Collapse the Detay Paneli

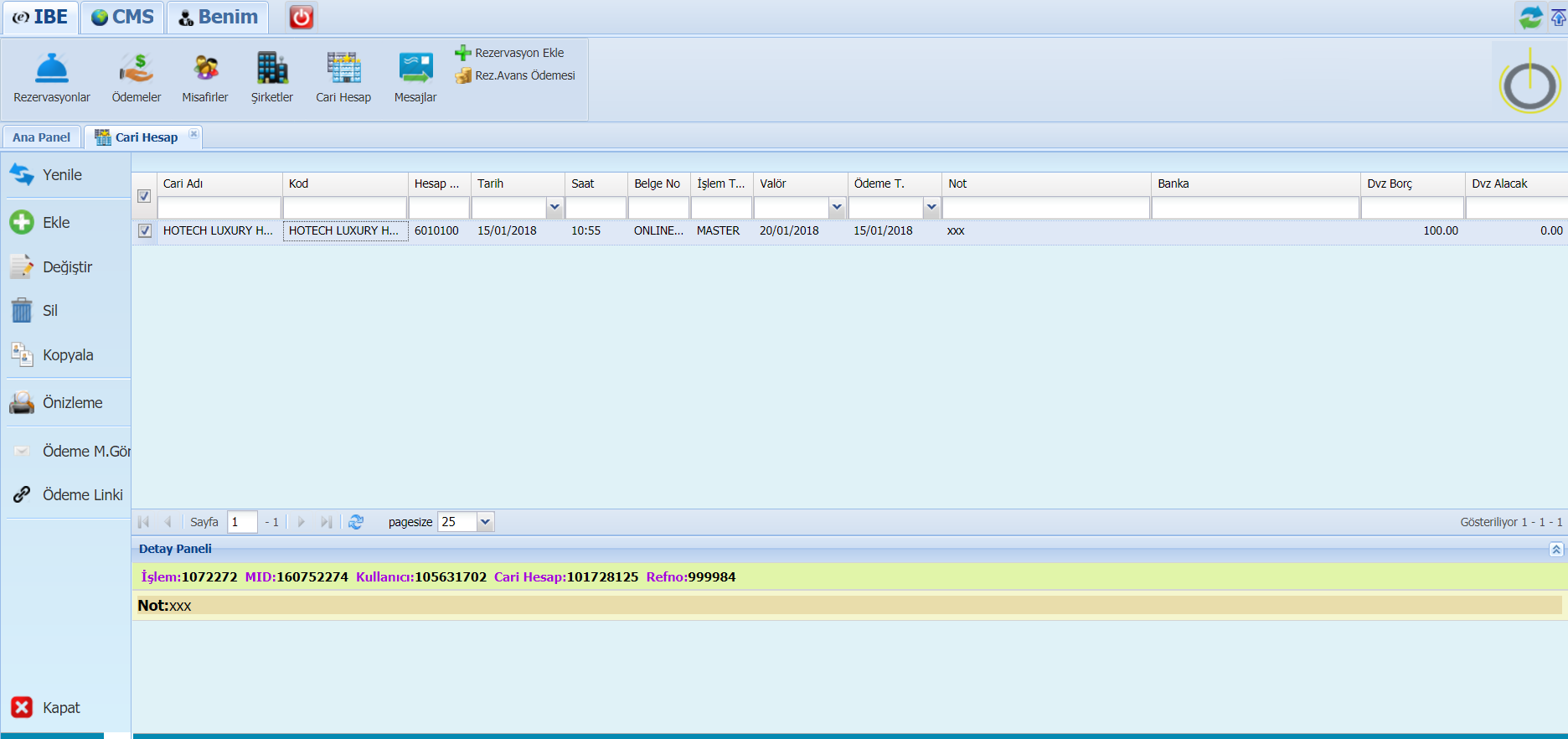[x=1556, y=550]
